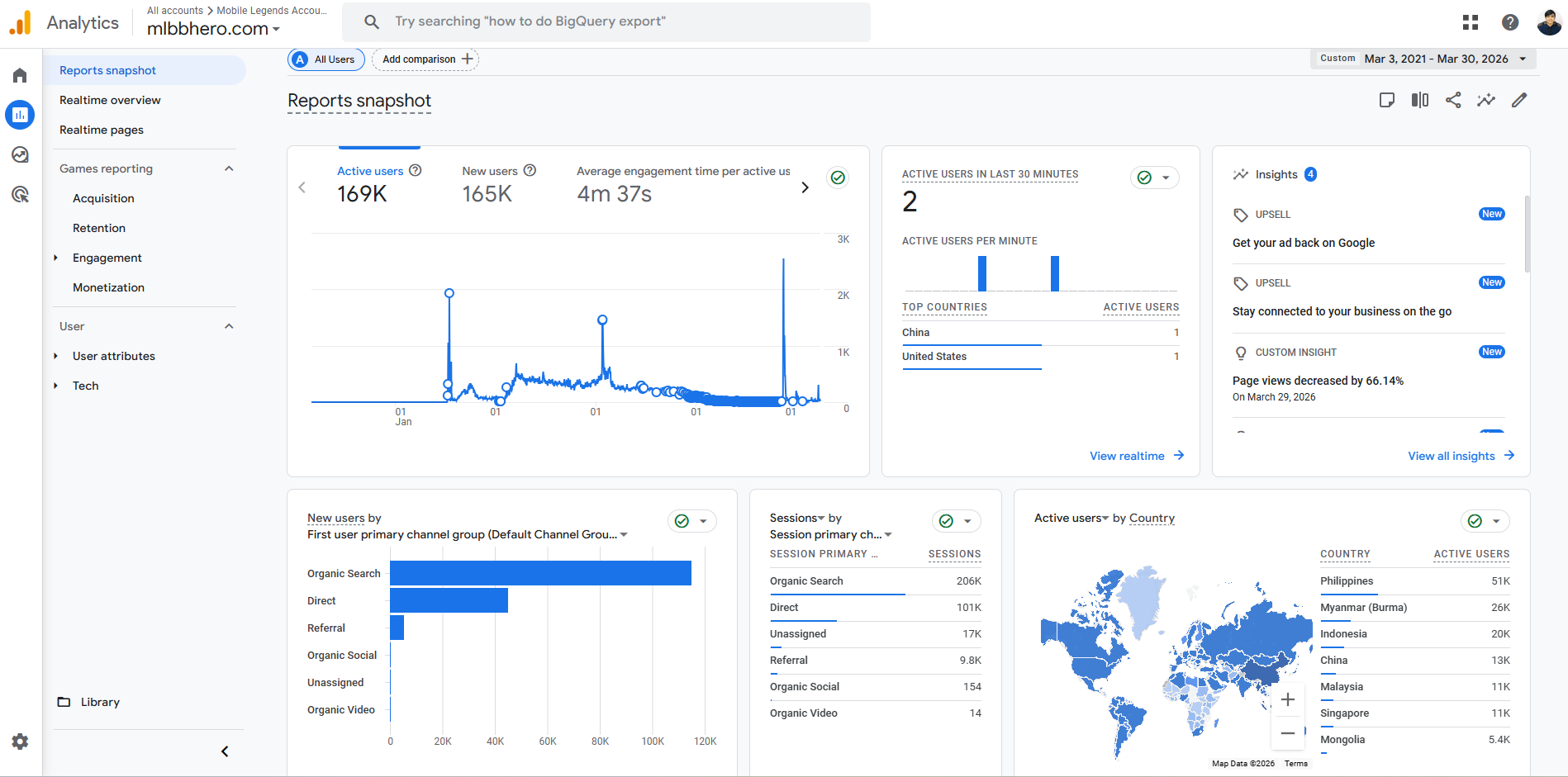This screenshot has height=777, width=1568.
Task: Go to next metric in overview card
Action: point(805,187)
